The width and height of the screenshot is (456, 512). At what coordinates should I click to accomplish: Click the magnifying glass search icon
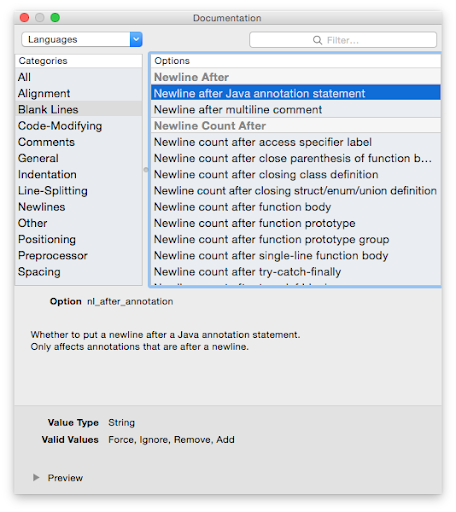pyautogui.click(x=317, y=40)
